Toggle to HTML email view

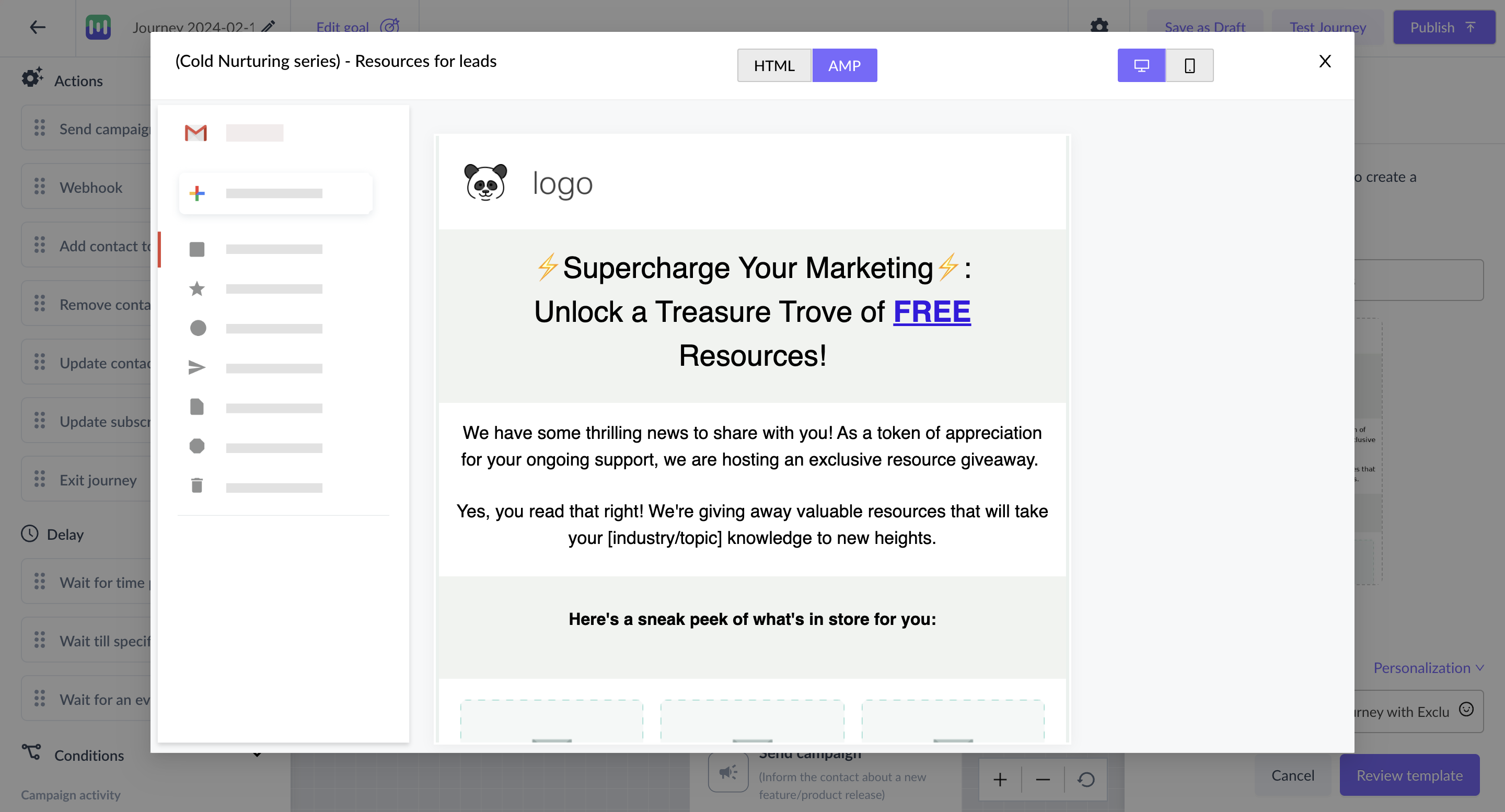tap(774, 65)
